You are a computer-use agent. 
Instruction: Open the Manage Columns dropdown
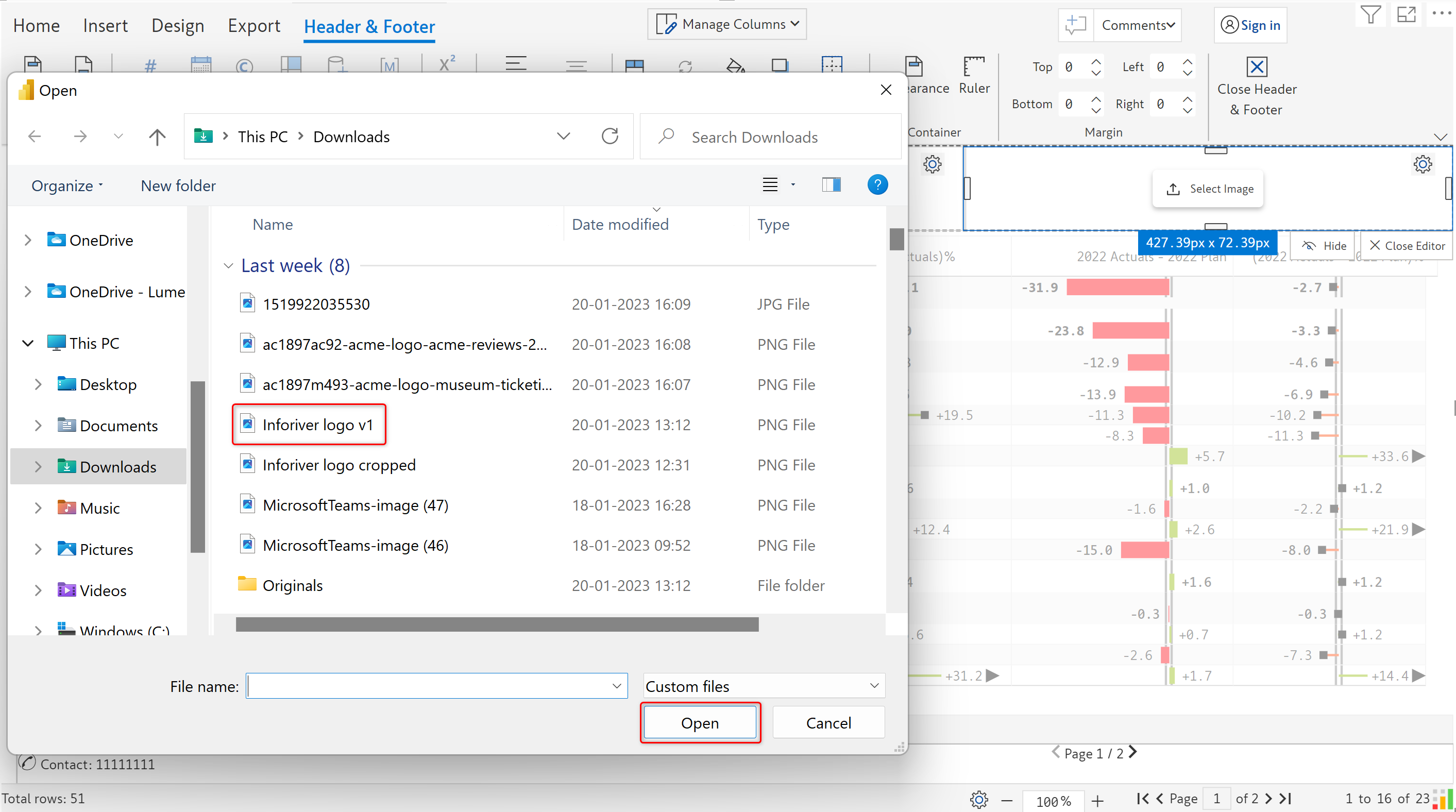coord(727,24)
